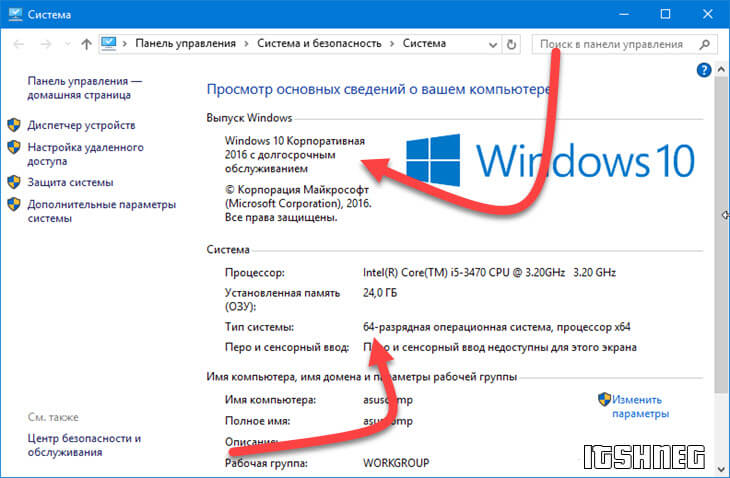This screenshot has height=478, width=730.
Task: Minimize the Система window
Action: (624, 14)
